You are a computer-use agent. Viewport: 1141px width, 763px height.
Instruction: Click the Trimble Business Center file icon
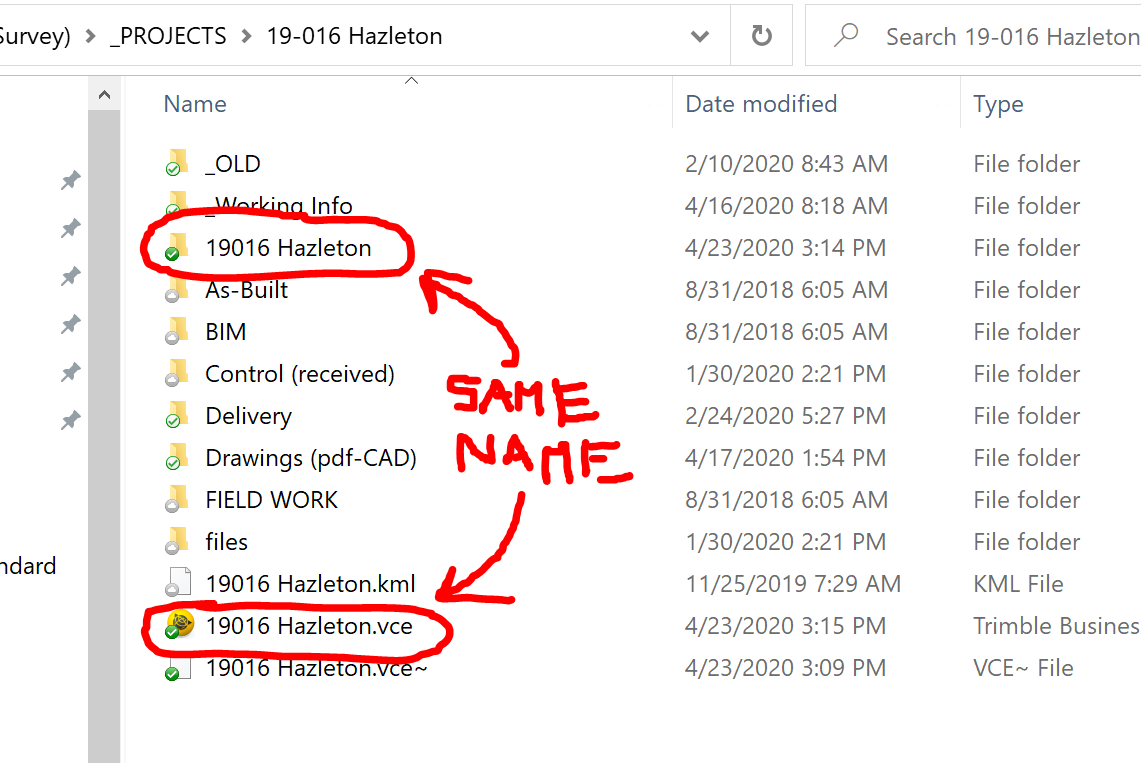[179, 625]
